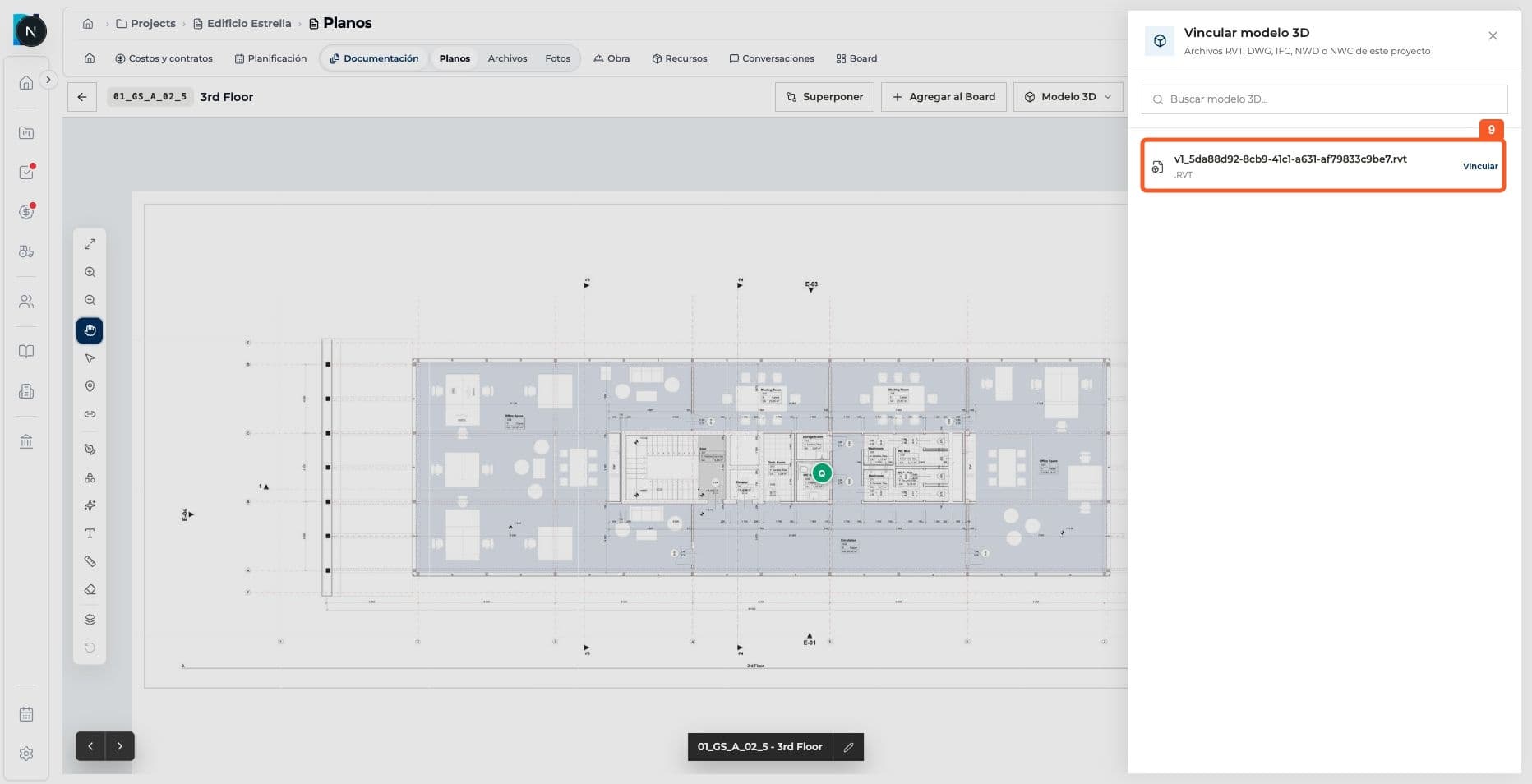Image resolution: width=1532 pixels, height=784 pixels.
Task: Select the pen drawing tool
Action: point(90,450)
